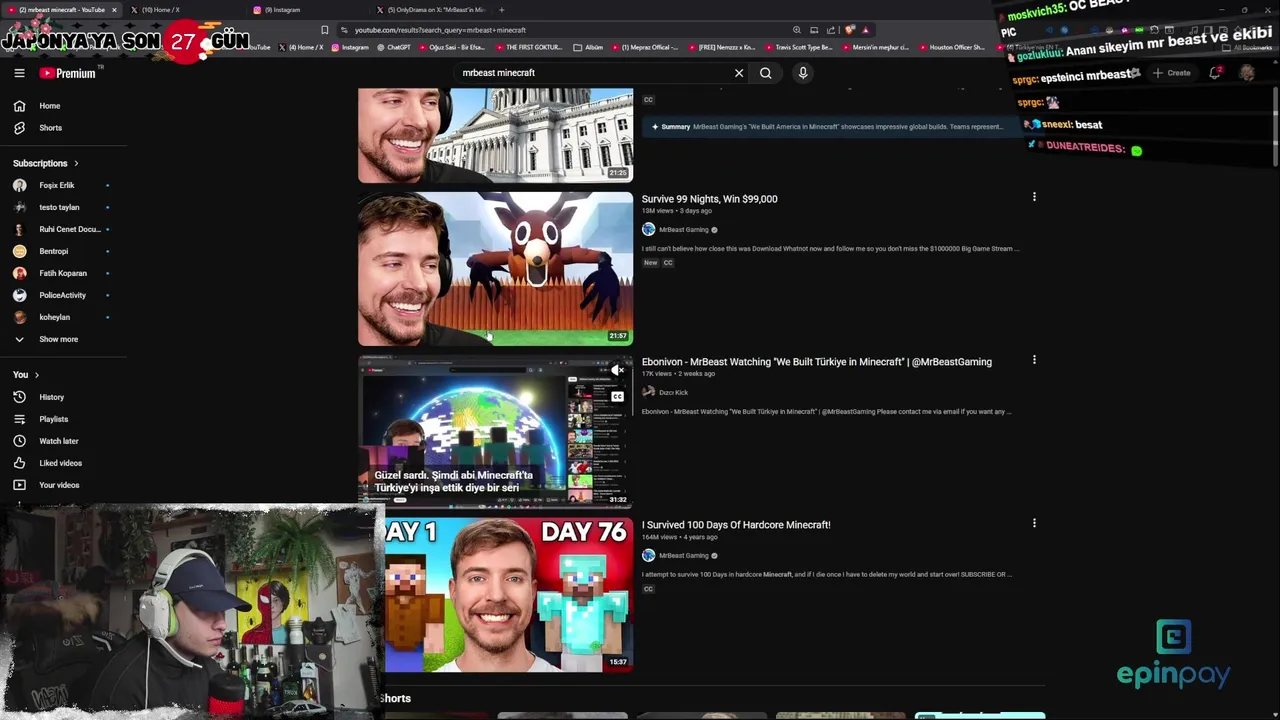The width and height of the screenshot is (1280, 720).
Task: Click MrBeast Gaming channel name under 100 Days video
Action: coord(683,555)
